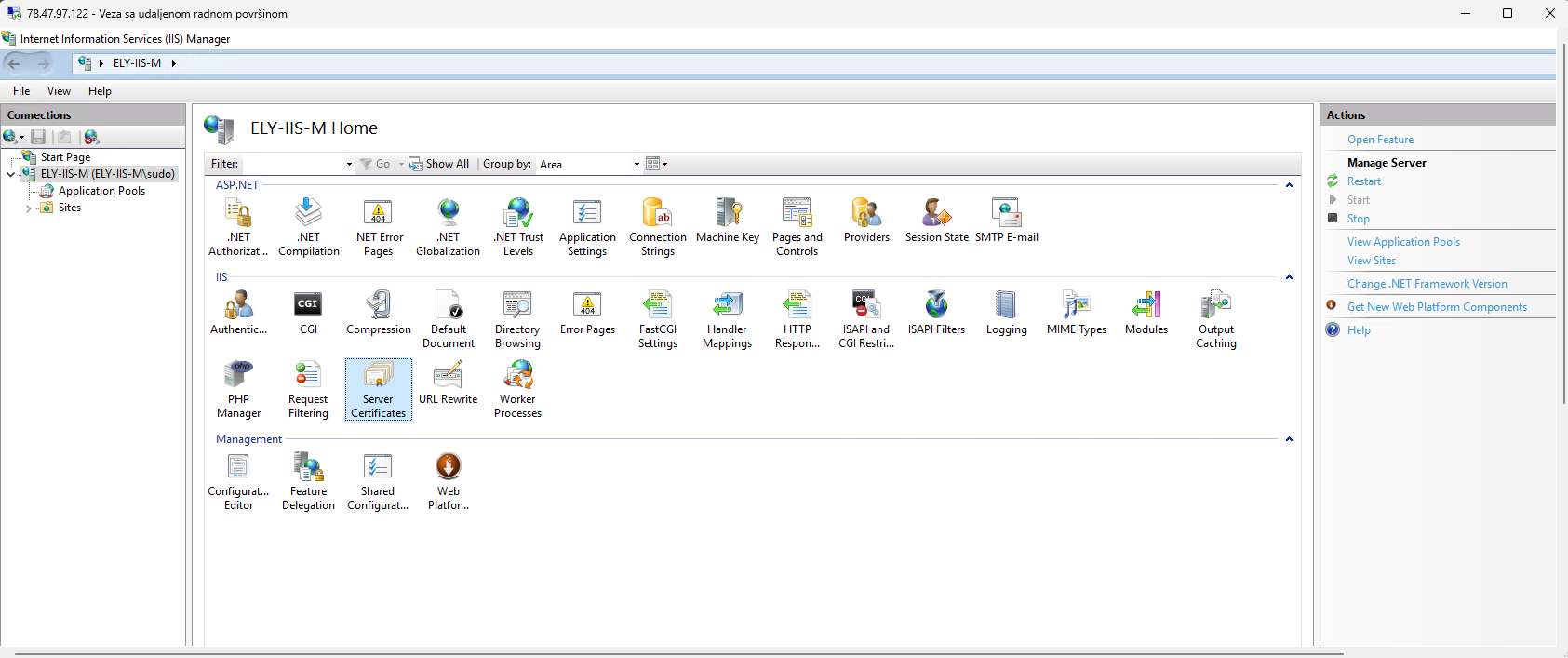Image resolution: width=1568 pixels, height=658 pixels.
Task: Open the Directory Browsing feature
Action: click(517, 306)
